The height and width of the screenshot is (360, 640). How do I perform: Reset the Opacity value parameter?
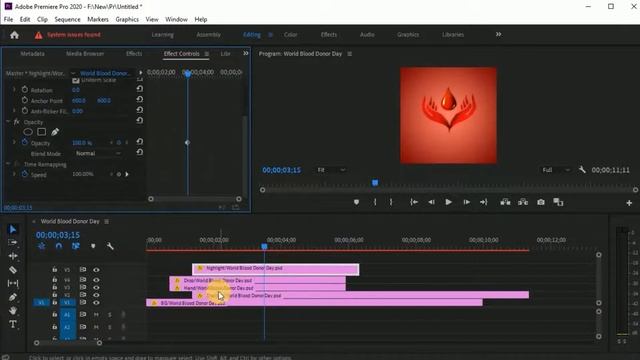click(140, 142)
